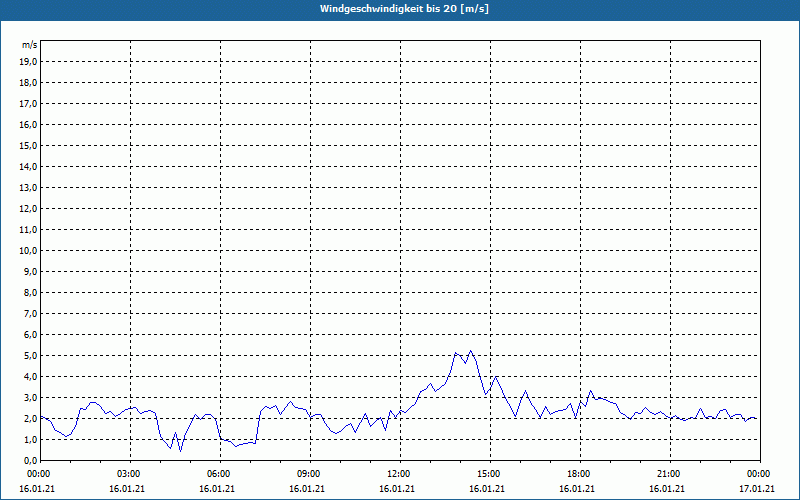Click the 17.01.21 date label

point(757,489)
